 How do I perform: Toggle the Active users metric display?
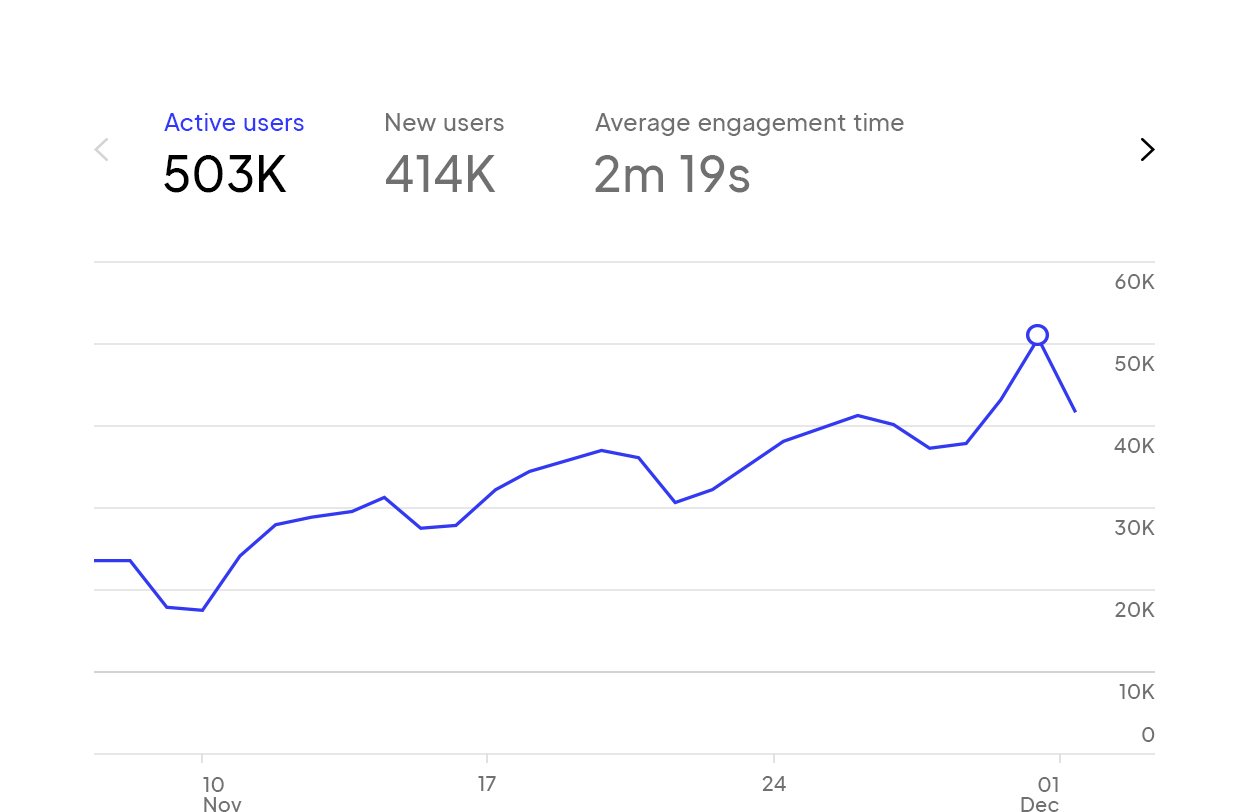coord(234,122)
